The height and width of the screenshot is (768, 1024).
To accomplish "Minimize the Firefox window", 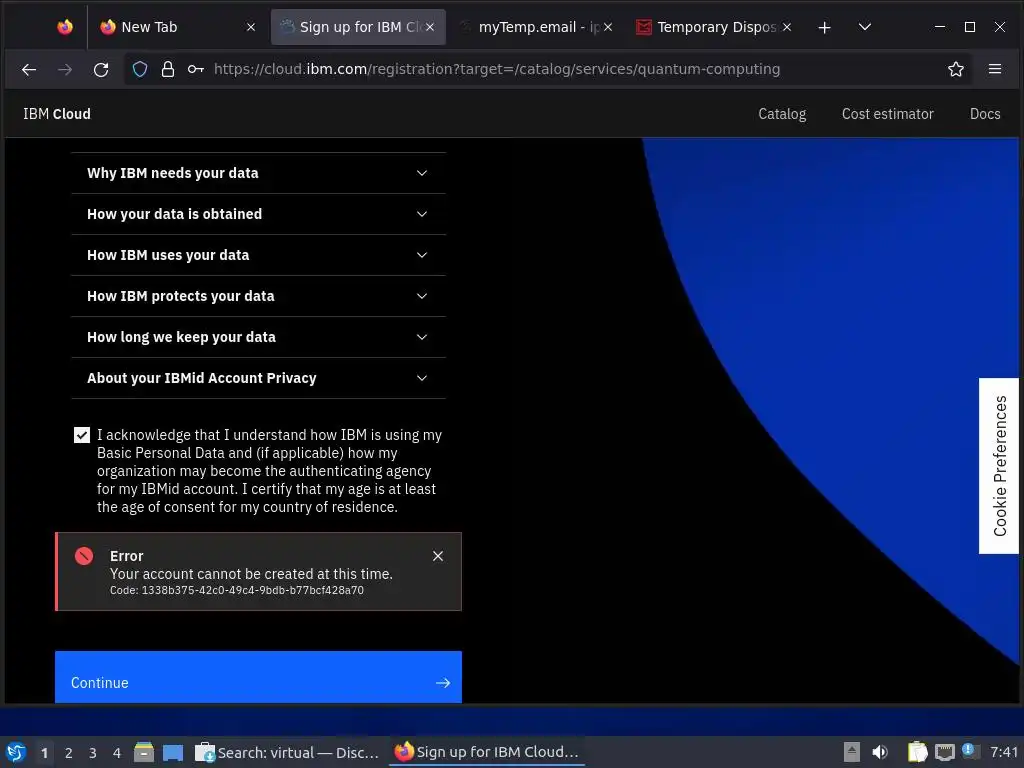I will point(940,27).
